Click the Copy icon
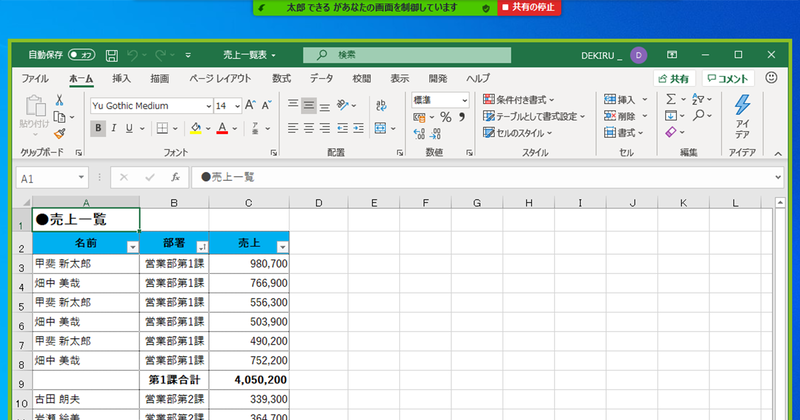The image size is (800, 420). point(60,117)
